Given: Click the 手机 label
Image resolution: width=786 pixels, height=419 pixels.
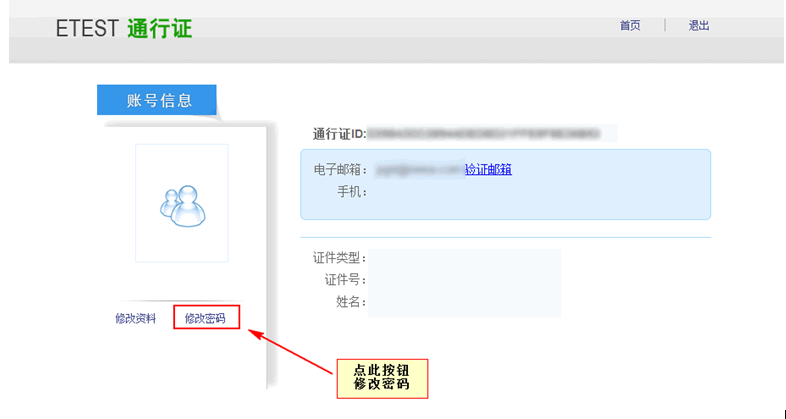Looking at the screenshot, I should [353, 191].
